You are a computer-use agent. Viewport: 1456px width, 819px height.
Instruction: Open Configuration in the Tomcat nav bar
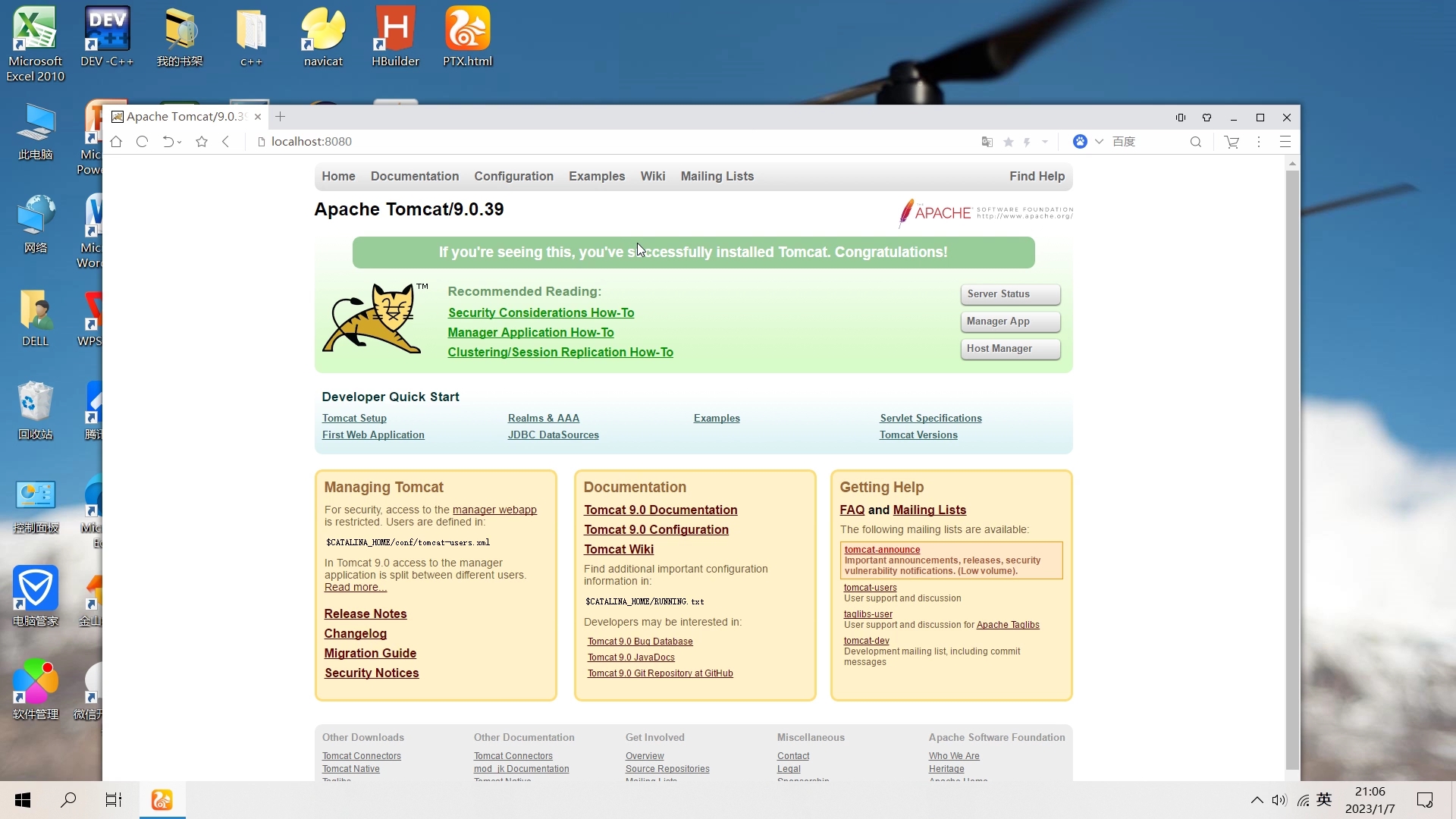(514, 177)
